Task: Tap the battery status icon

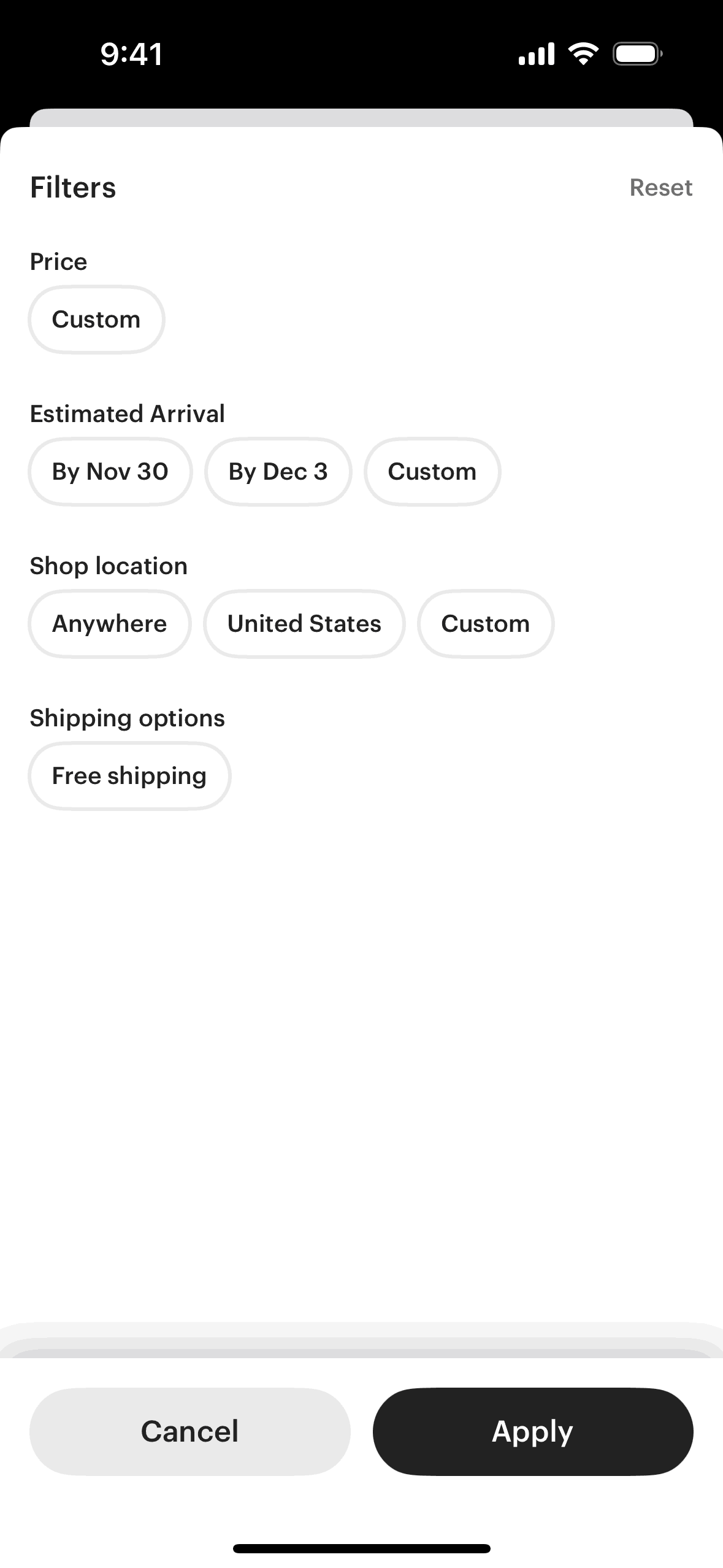Action: coord(637,54)
